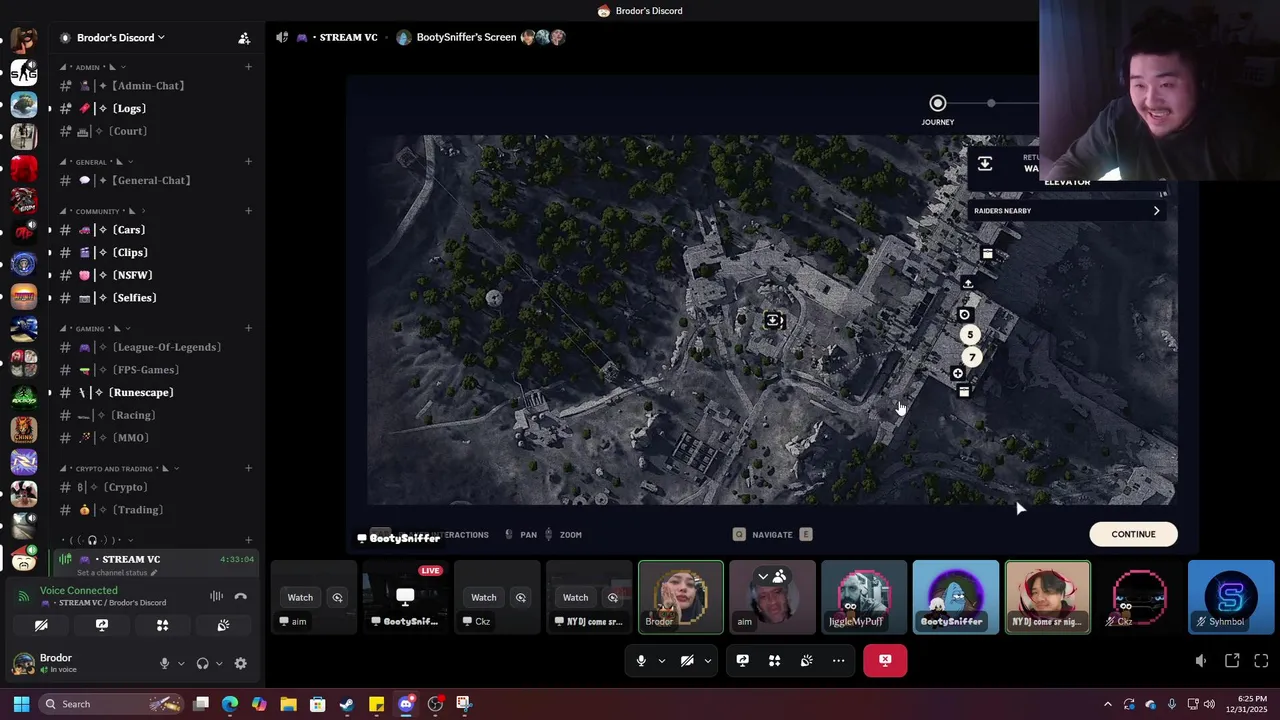1280x720 pixels.
Task: Open more options ellipsis in call controls
Action: coord(838,660)
